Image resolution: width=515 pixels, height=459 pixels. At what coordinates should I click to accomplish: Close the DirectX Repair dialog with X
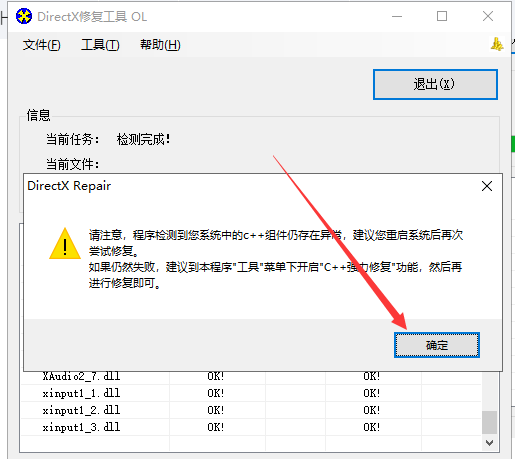(x=487, y=186)
